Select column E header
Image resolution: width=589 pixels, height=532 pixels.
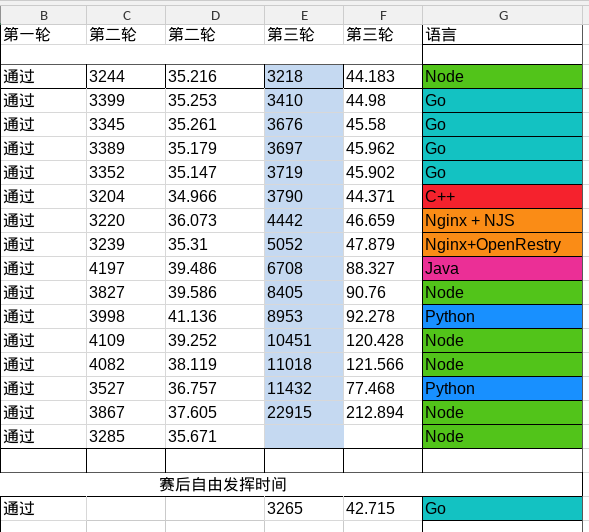click(304, 15)
